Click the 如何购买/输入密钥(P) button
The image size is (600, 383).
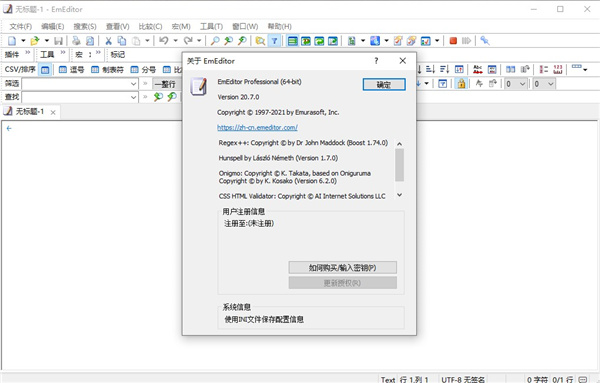(x=342, y=267)
